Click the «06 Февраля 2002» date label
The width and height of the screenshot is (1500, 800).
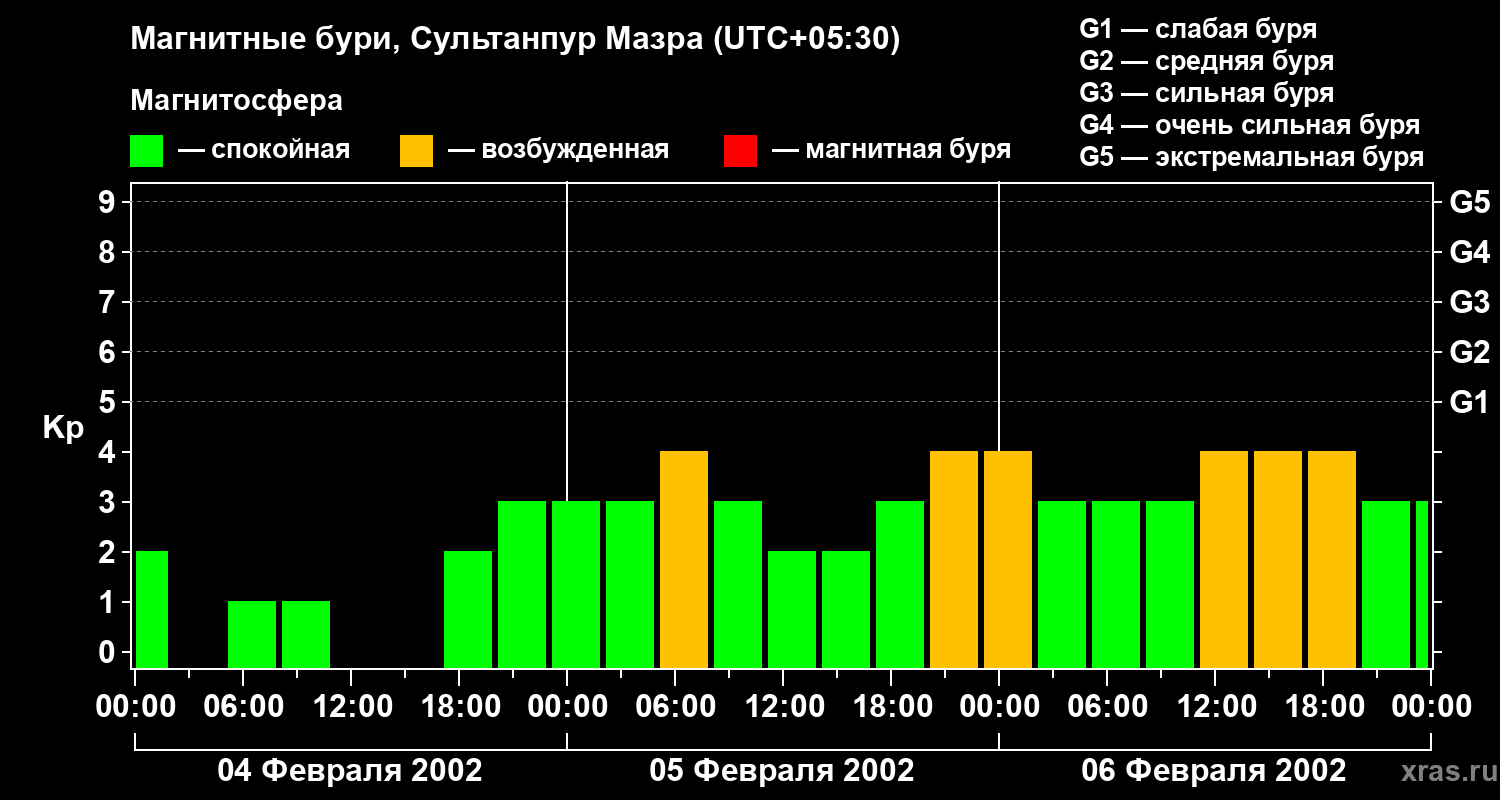[1214, 771]
